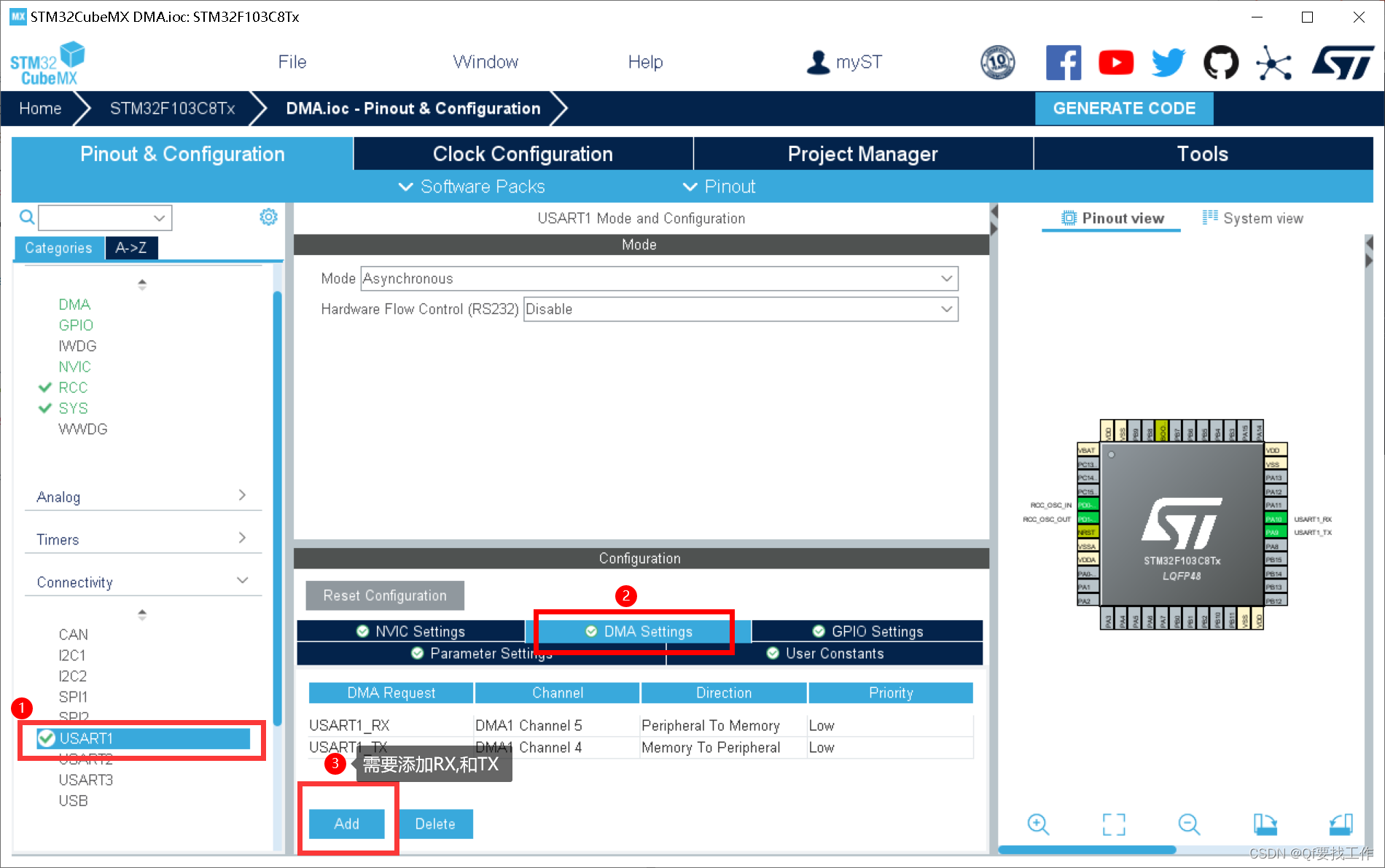This screenshot has width=1385, height=868.
Task: Open the Twitter bird icon
Action: coord(1169,63)
